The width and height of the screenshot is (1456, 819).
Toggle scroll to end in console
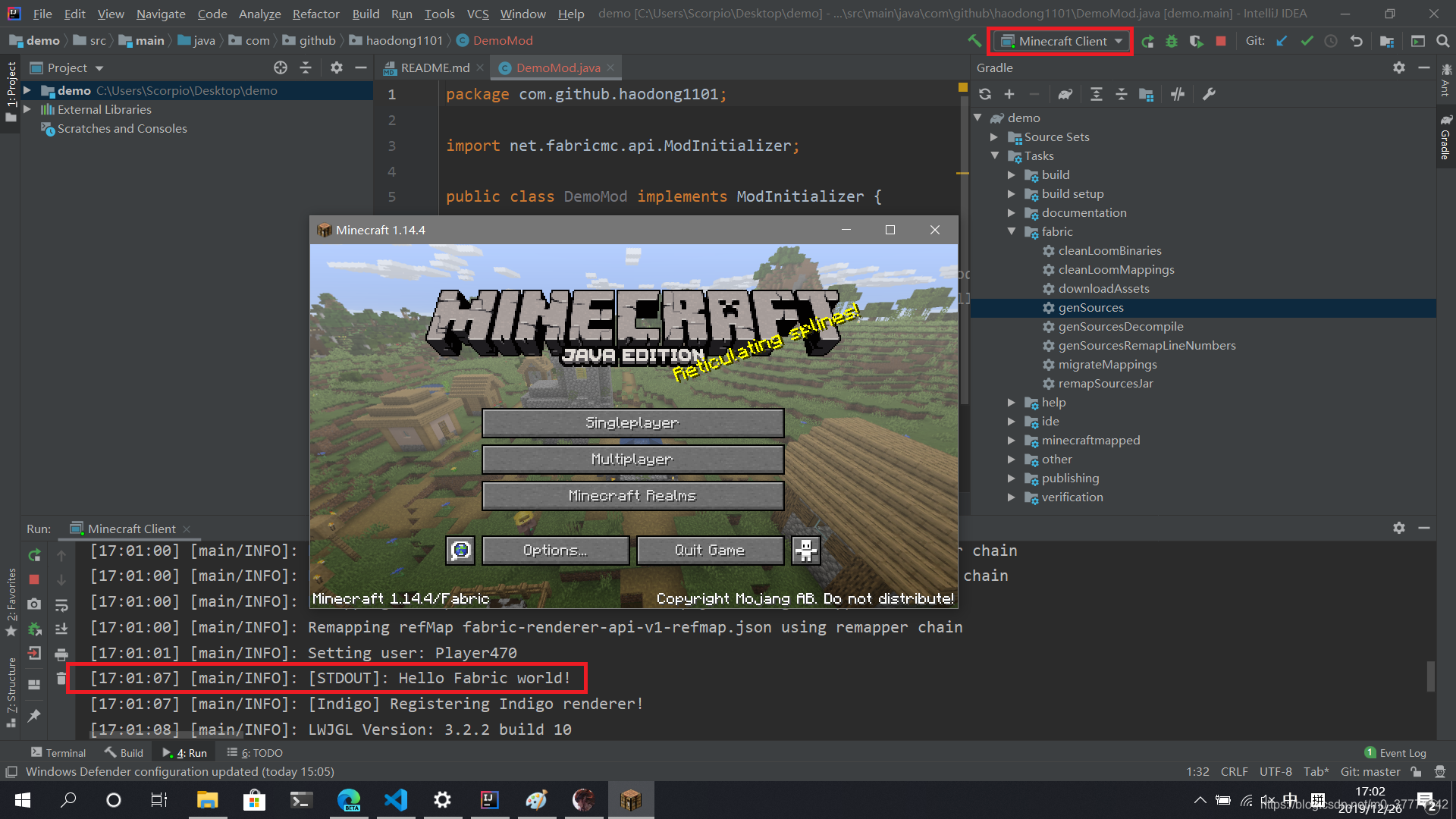(61, 629)
